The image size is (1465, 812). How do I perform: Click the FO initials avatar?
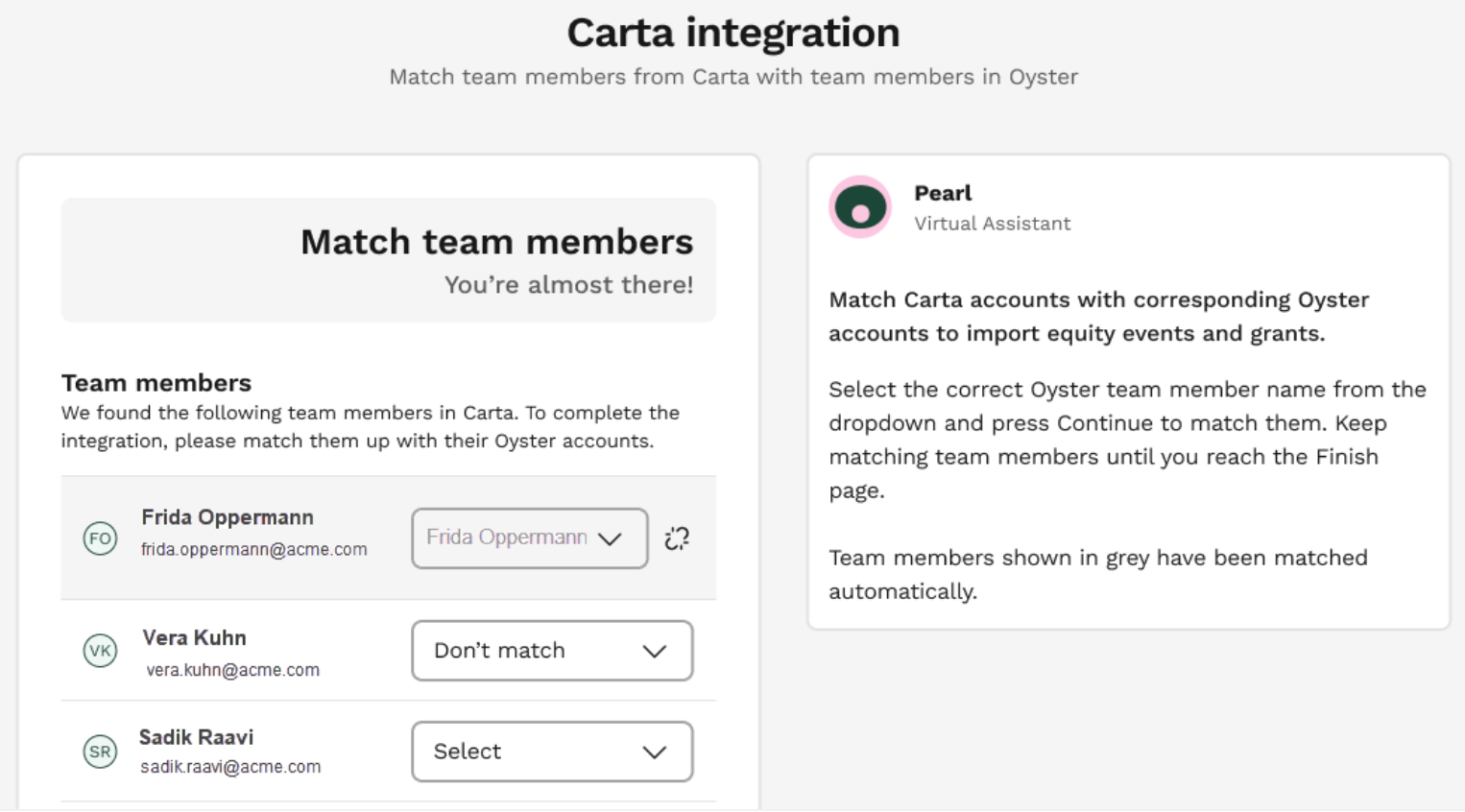(x=100, y=538)
